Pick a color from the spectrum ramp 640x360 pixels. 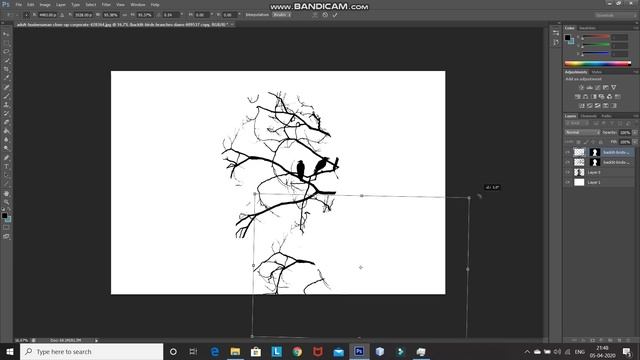(x=598, y=64)
